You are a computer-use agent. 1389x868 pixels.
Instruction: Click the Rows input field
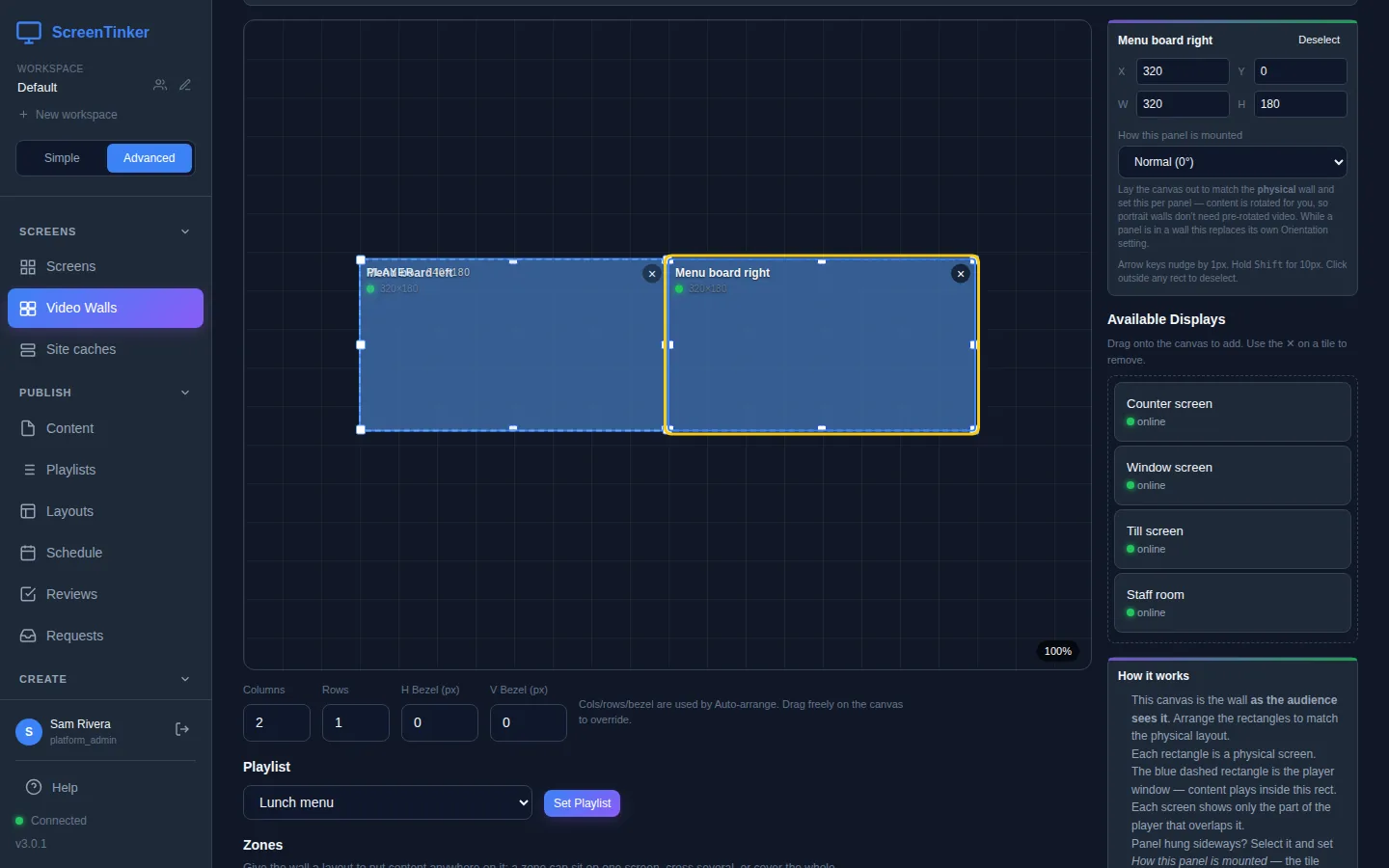pyautogui.click(x=356, y=722)
